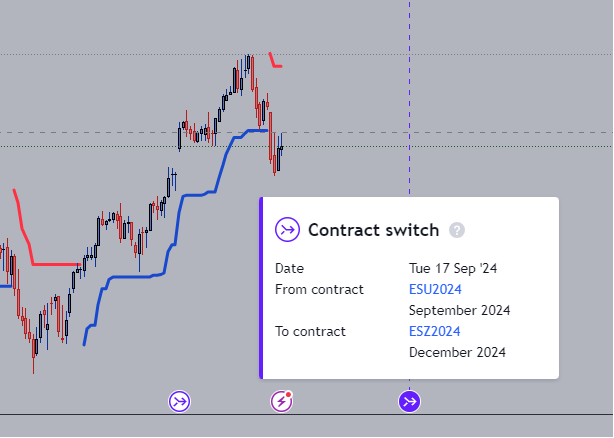Click the outlined contract switch marker at left
The width and height of the screenshot is (614, 438).
tap(180, 401)
